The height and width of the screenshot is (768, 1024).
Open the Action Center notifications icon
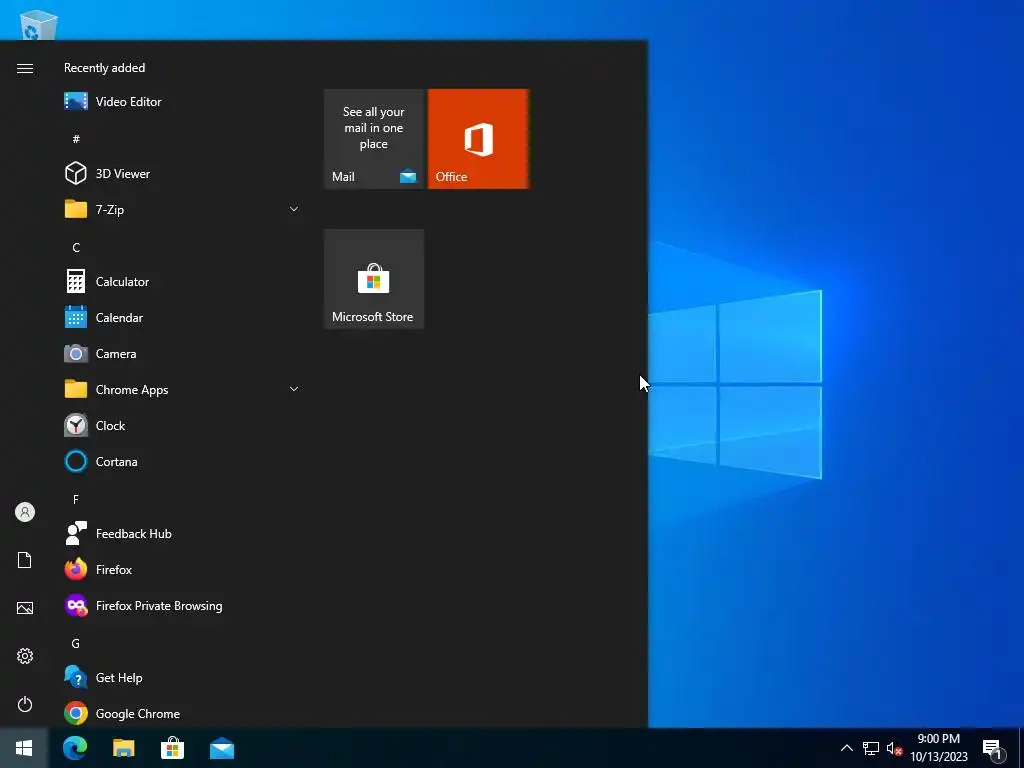(x=992, y=750)
